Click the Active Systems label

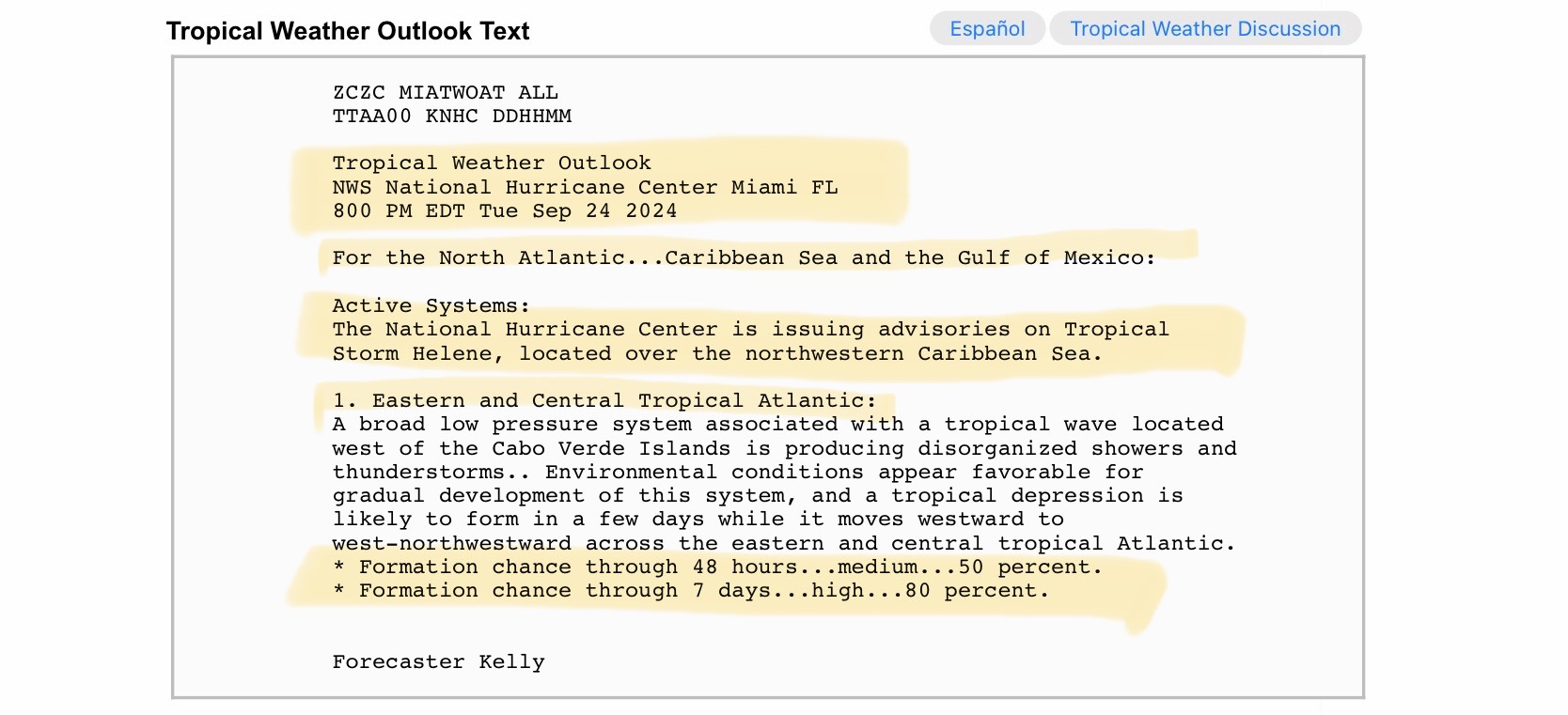[x=431, y=305]
